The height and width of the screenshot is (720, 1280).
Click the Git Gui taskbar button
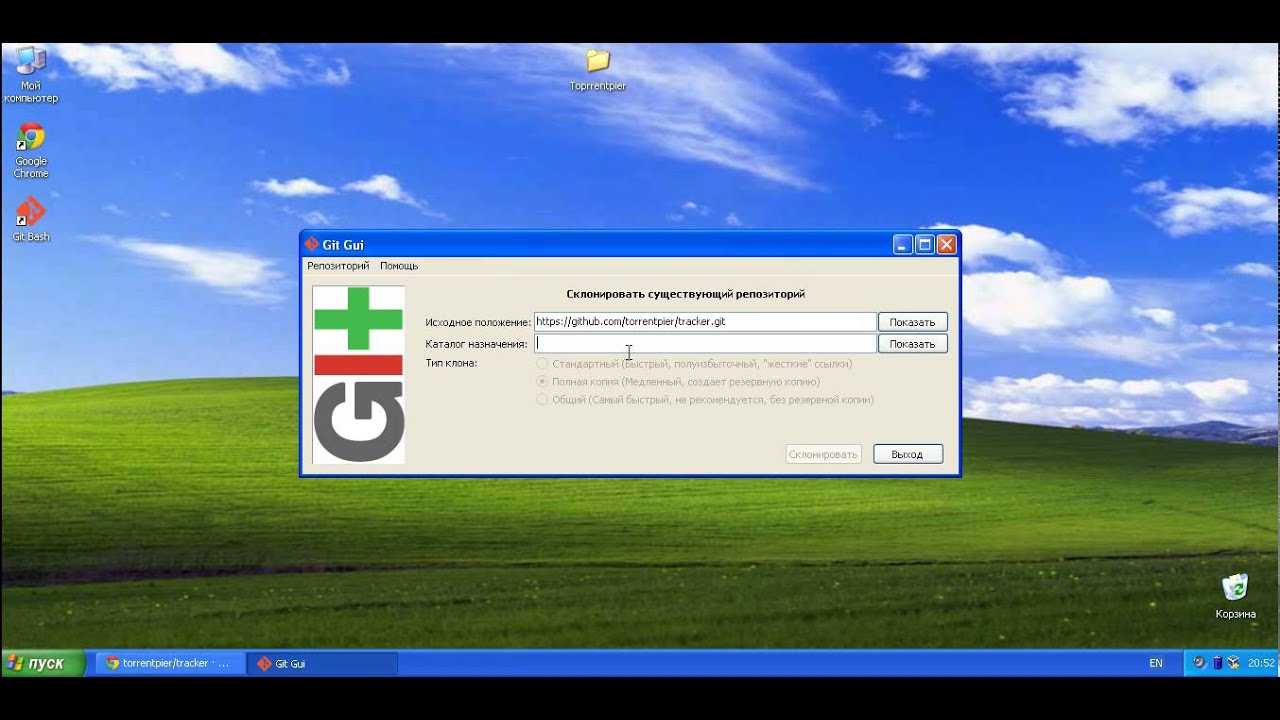click(x=322, y=663)
